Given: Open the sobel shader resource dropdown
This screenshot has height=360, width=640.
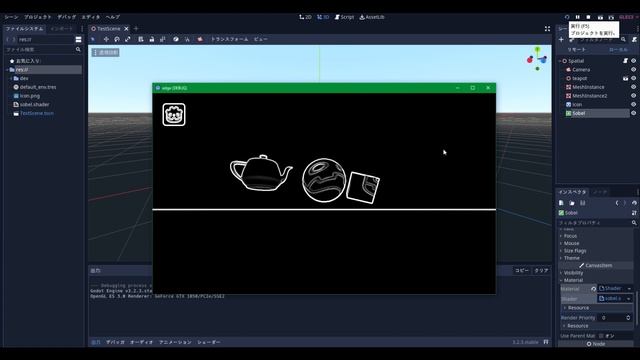Looking at the screenshot, I should [x=628, y=299].
